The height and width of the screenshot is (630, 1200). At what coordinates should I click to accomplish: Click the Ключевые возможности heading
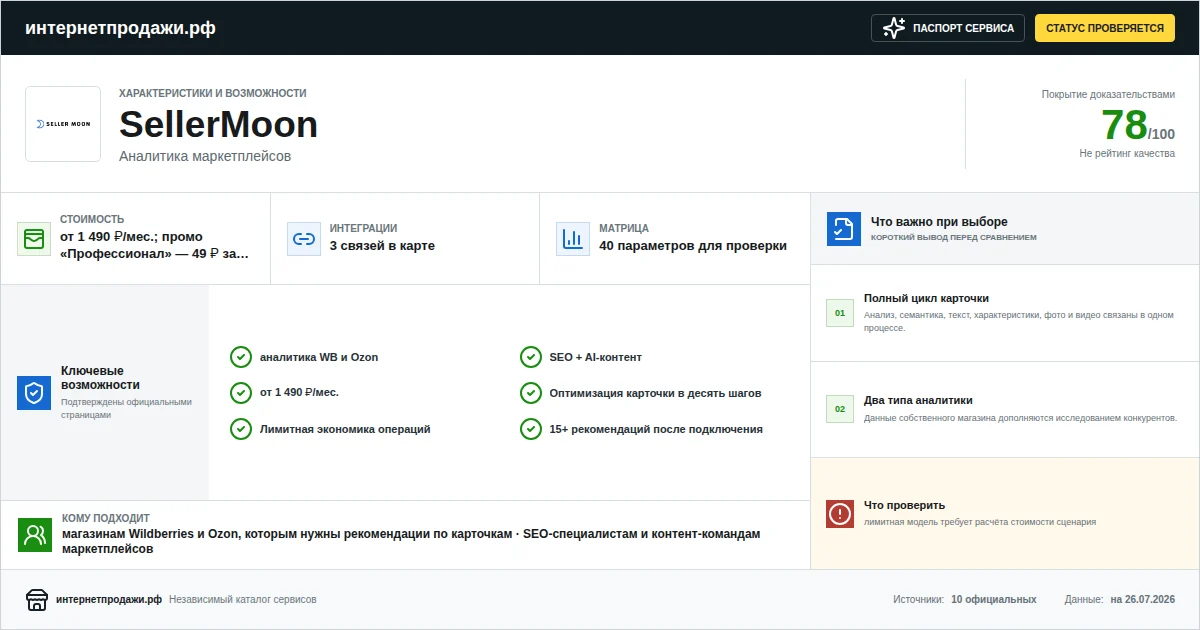click(100, 378)
